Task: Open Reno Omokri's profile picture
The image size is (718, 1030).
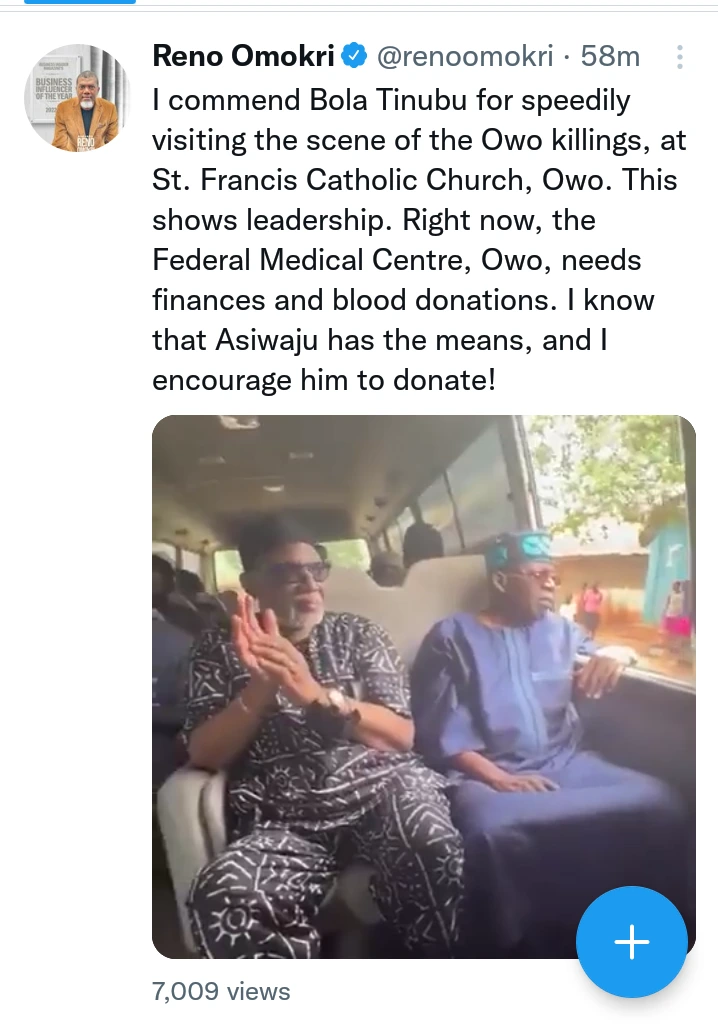Action: [x=77, y=97]
